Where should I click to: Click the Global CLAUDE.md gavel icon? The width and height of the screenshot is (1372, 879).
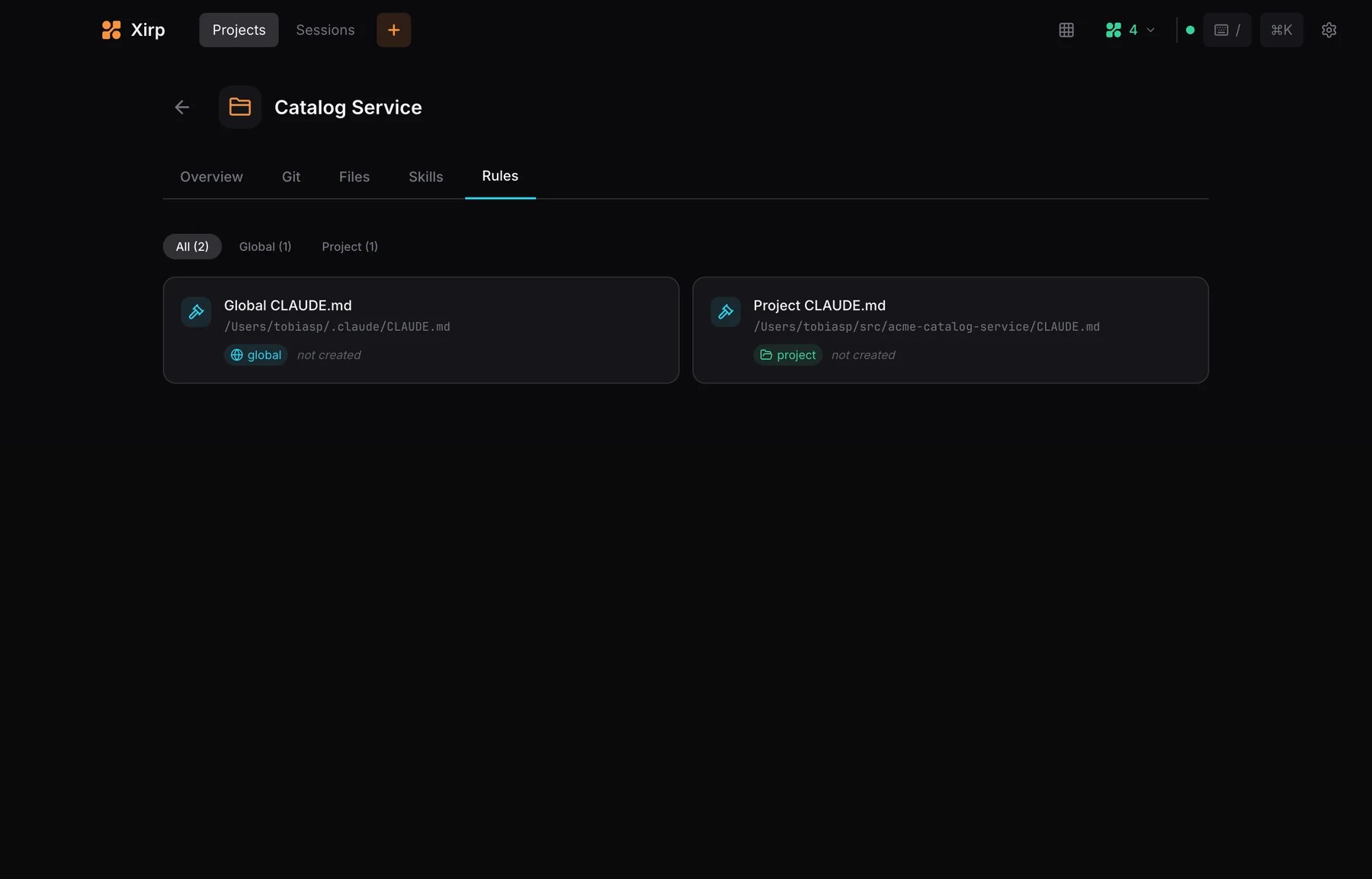click(196, 312)
